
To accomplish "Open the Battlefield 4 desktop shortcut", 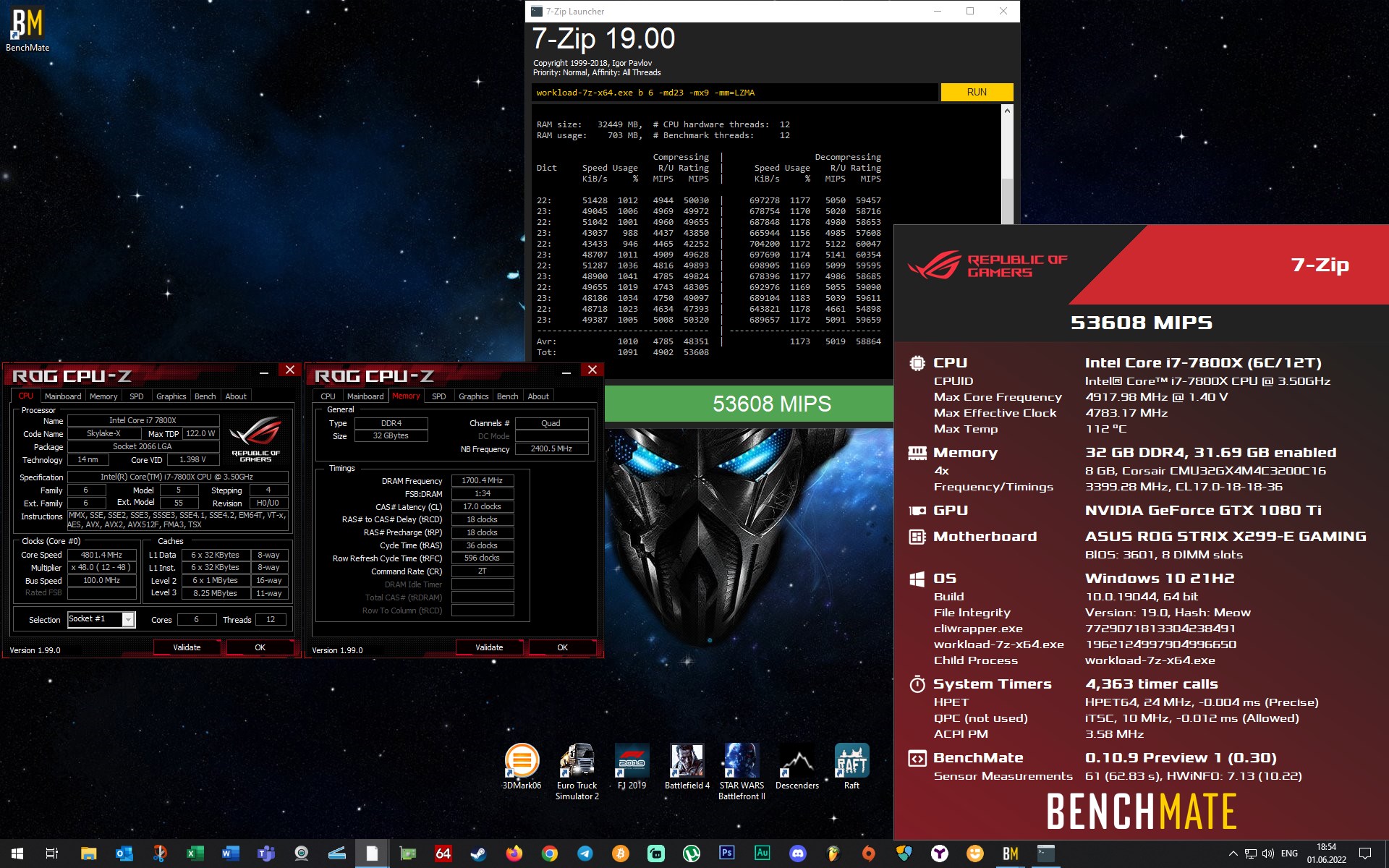I will [687, 767].
